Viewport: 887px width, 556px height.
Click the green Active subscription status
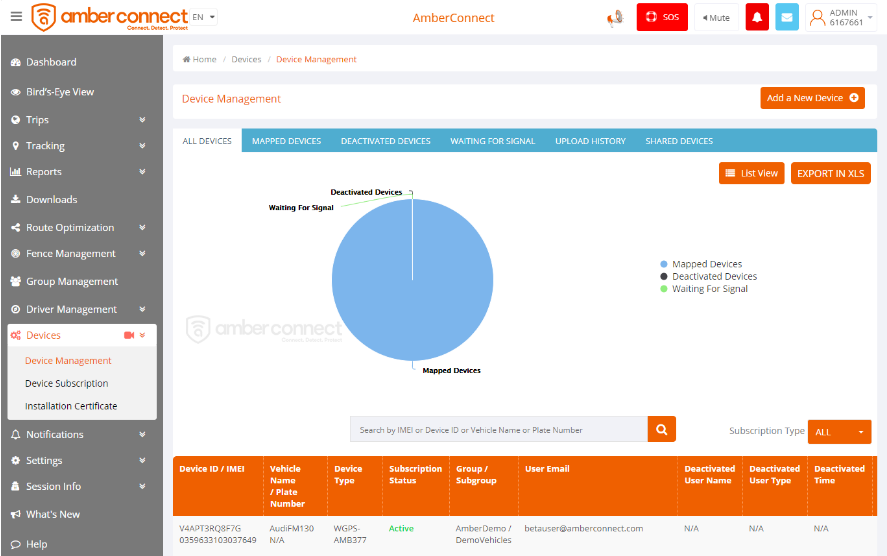(401, 528)
